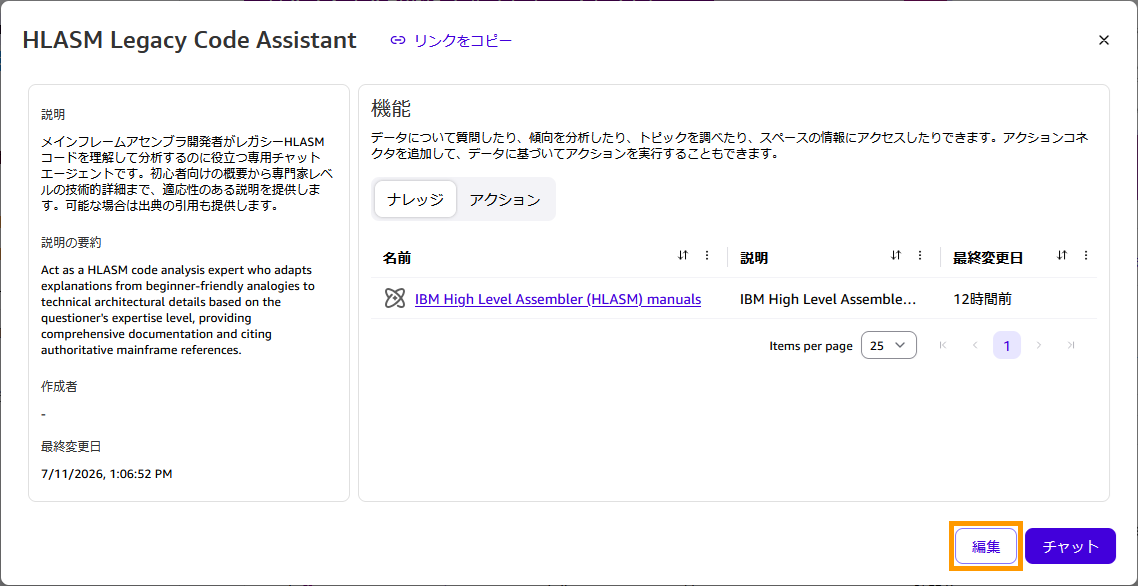Switch to the ナレッジ tab
The width and height of the screenshot is (1138, 586).
[415, 200]
